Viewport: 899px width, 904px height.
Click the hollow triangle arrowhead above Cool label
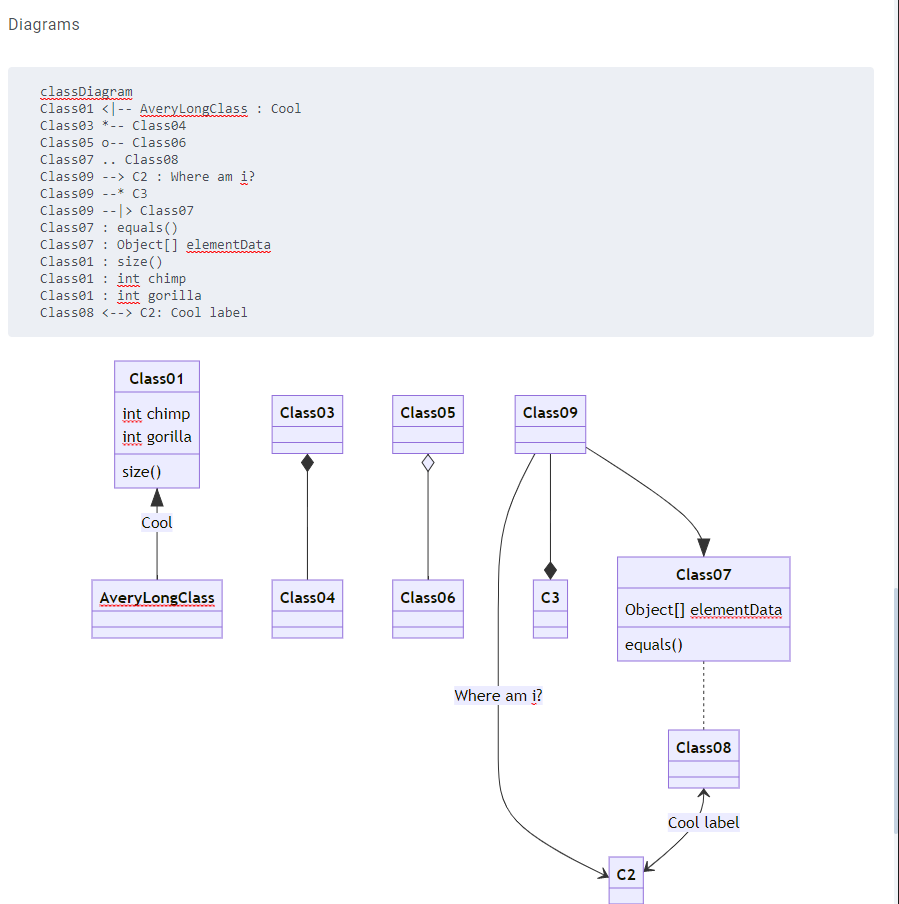click(156, 495)
